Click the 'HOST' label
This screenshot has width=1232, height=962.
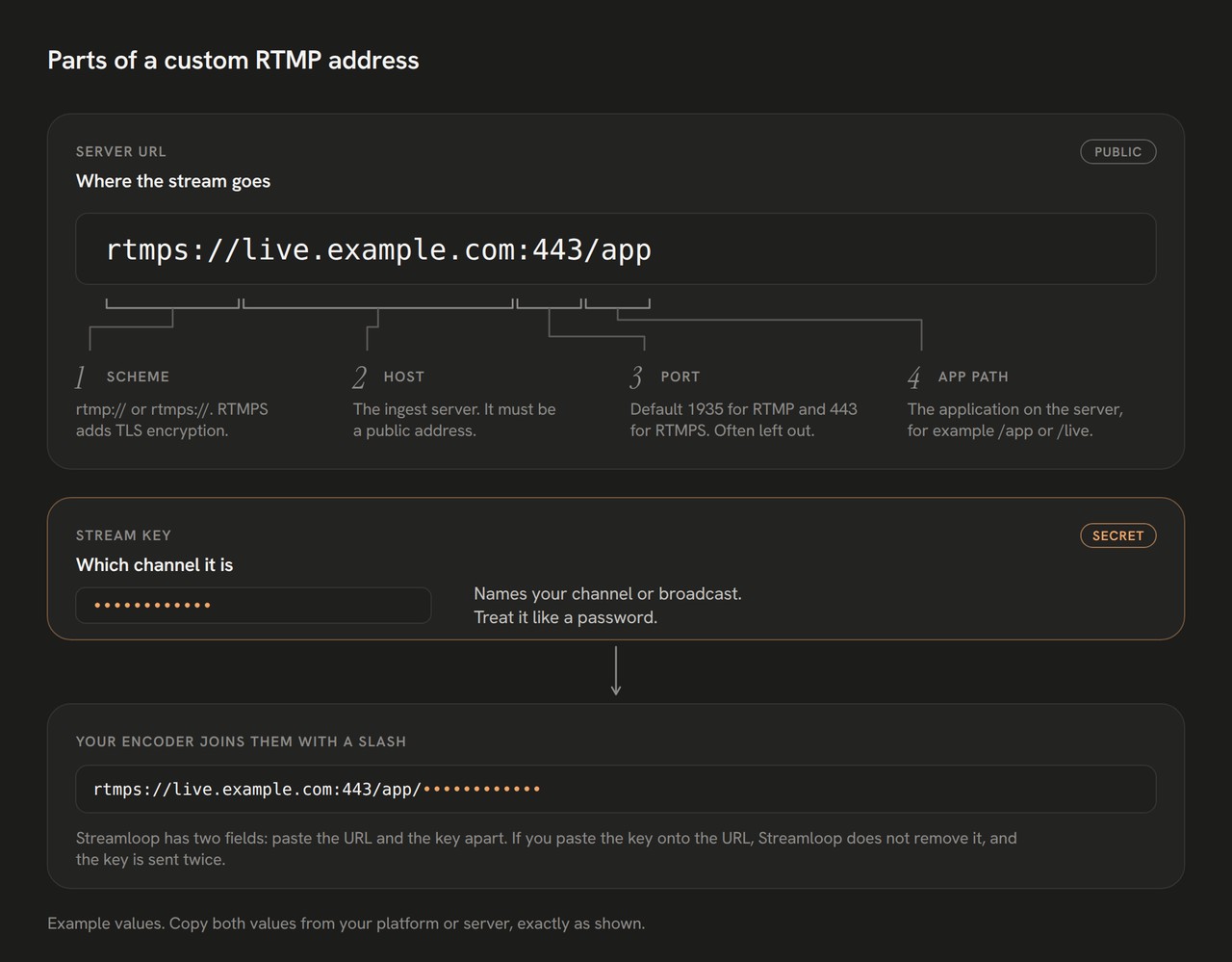(x=403, y=377)
